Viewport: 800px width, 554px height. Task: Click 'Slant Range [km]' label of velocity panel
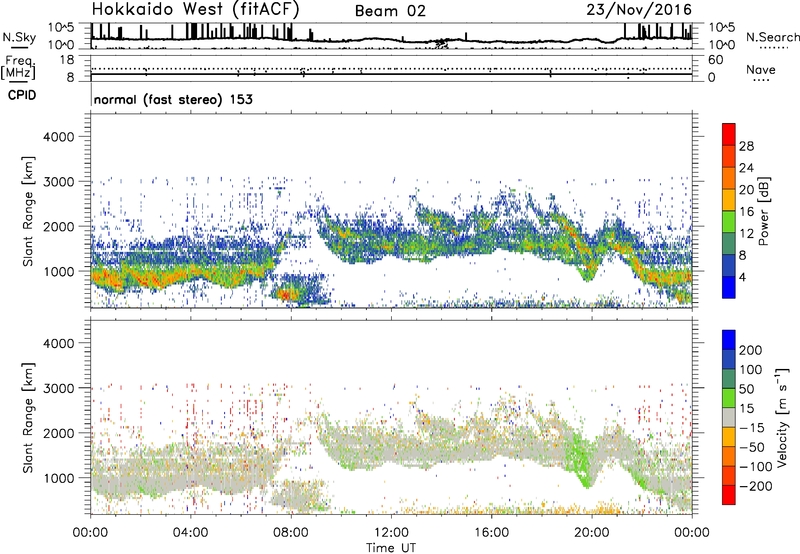coord(28,417)
